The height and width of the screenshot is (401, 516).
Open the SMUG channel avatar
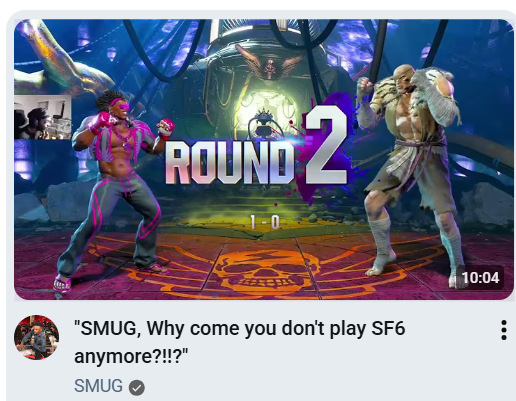pyautogui.click(x=37, y=337)
